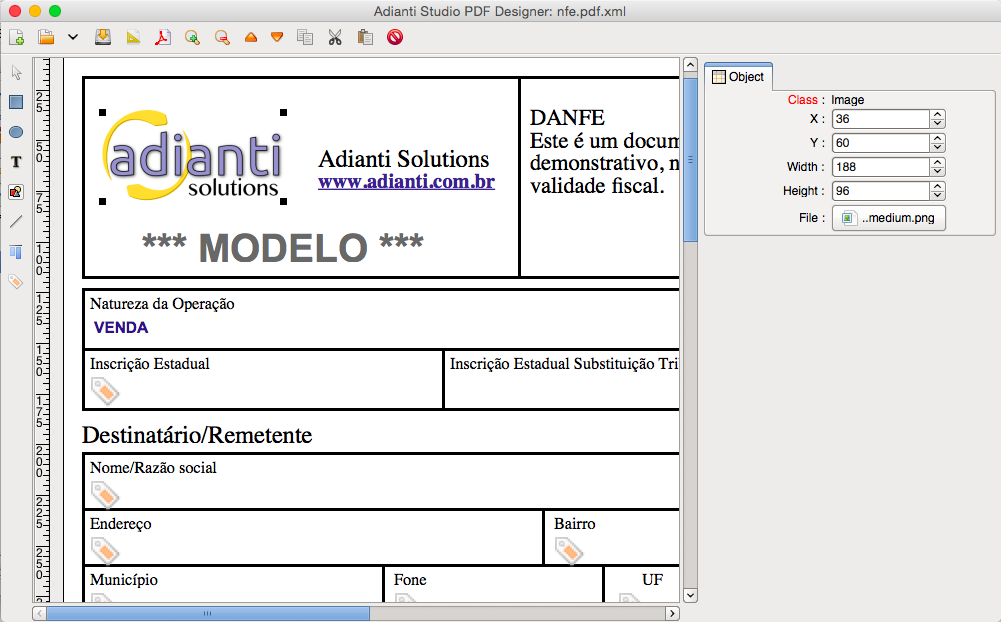
Task: Click the yellow set-square ruler icon
Action: tap(133, 37)
